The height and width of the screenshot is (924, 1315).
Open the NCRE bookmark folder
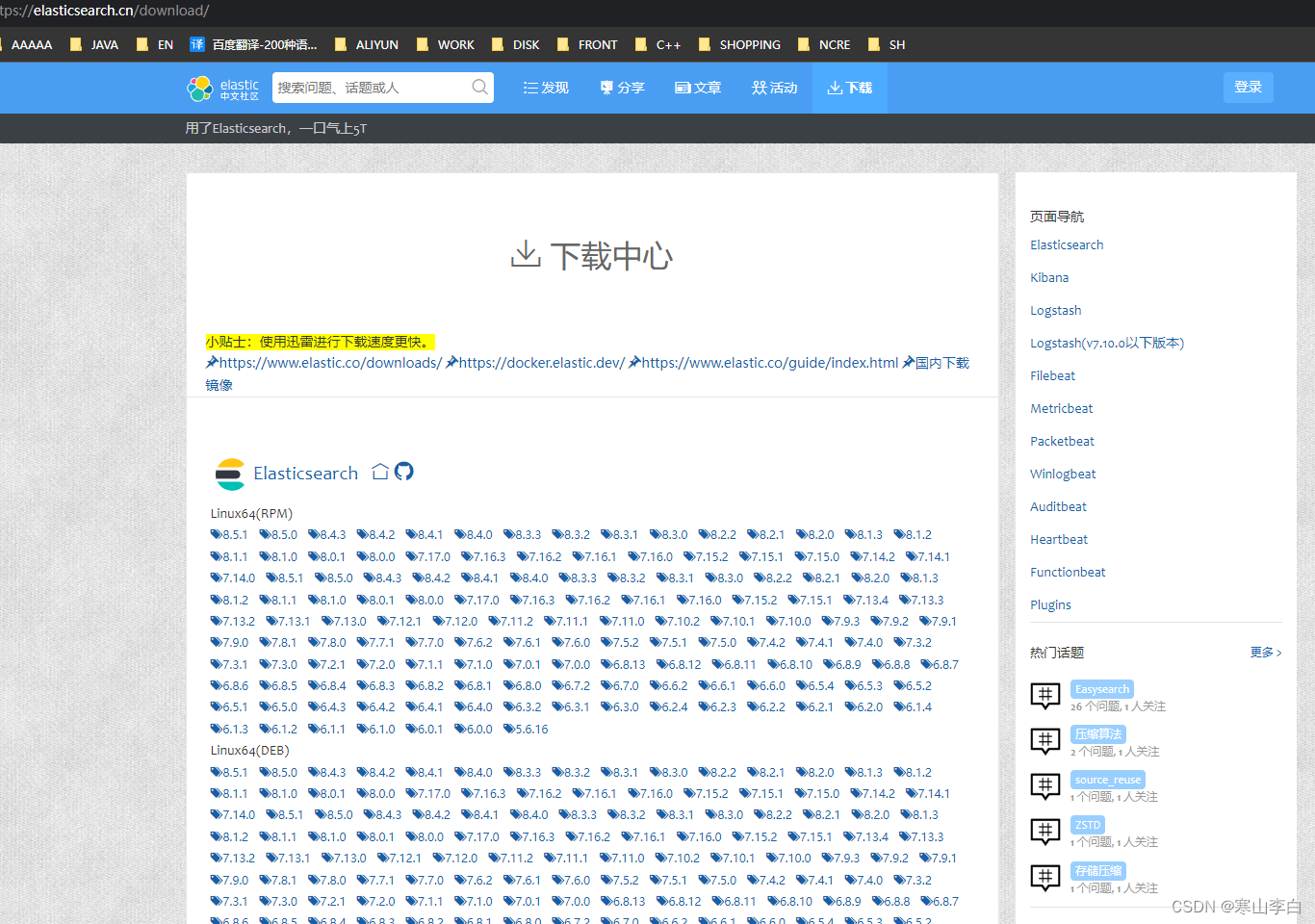coord(824,44)
